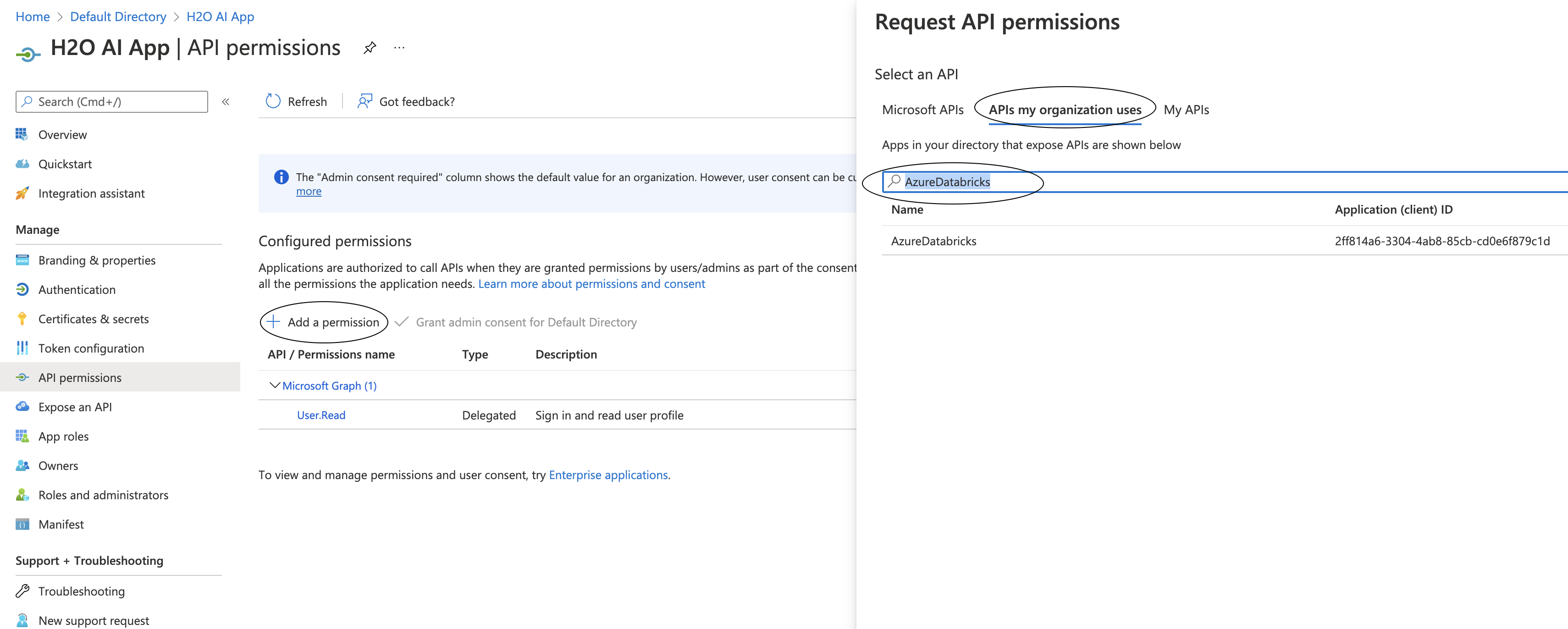Screen dimensions: 1568x629
Task: Pin the H2O AI App blade
Action: tap(370, 48)
